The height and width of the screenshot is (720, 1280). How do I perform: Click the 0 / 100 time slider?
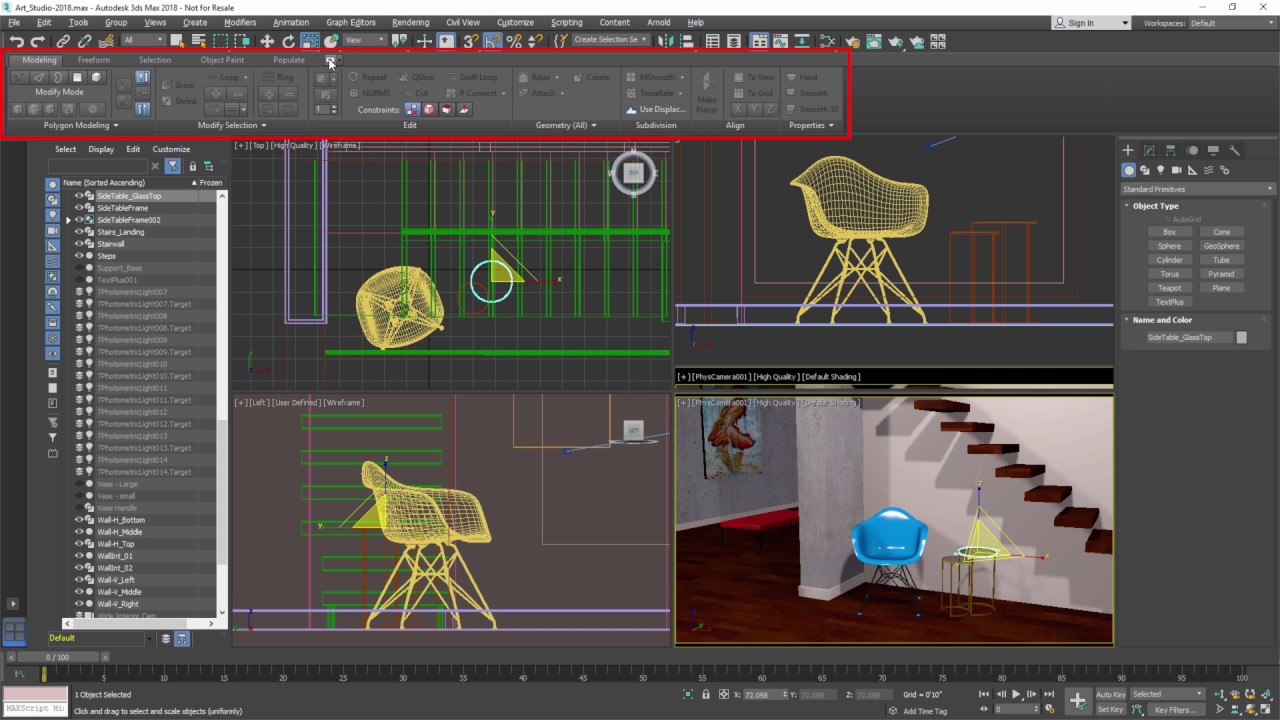58,657
